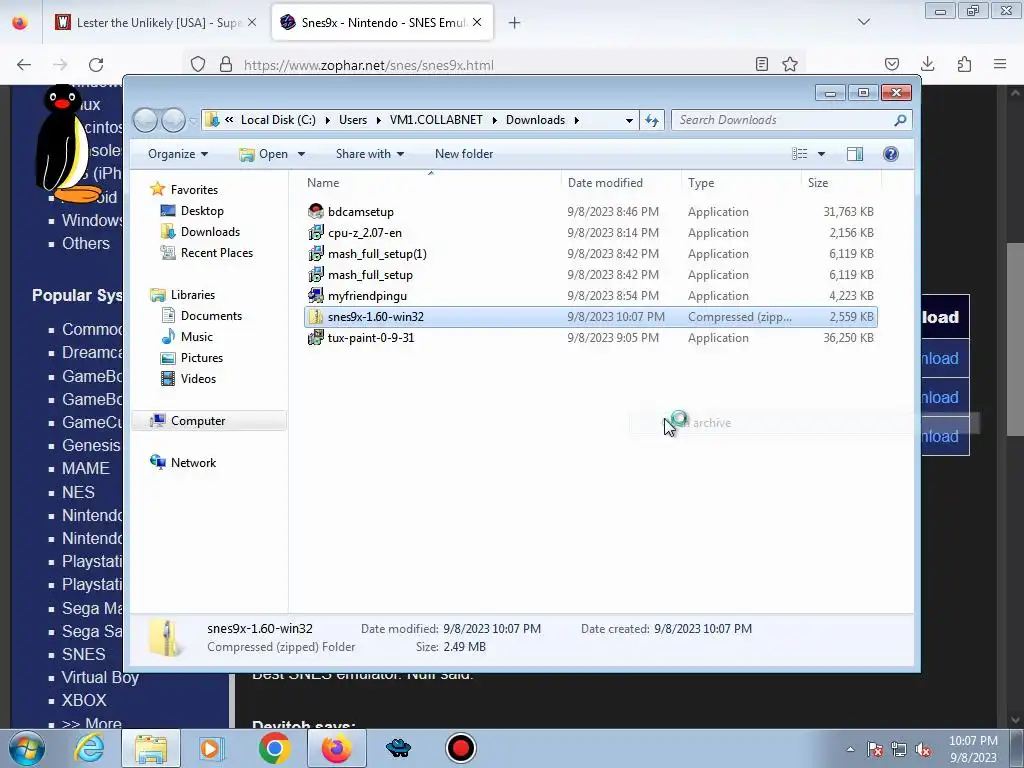This screenshot has width=1024, height=768.
Task: Open Firefox extensions icon
Action: [x=964, y=64]
